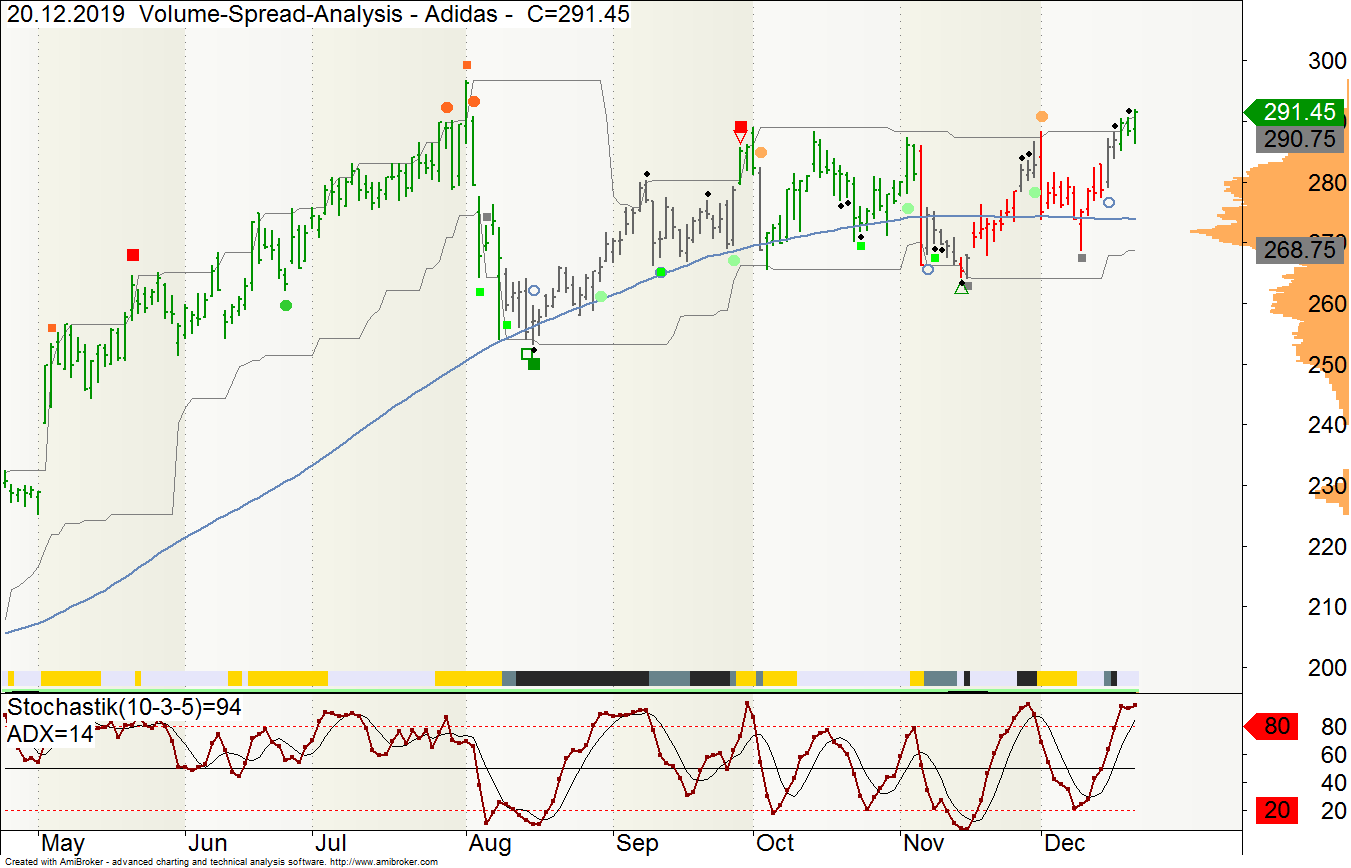Click the red square marker in late September
Viewport: 1351px width, 868px height.
[741, 127]
